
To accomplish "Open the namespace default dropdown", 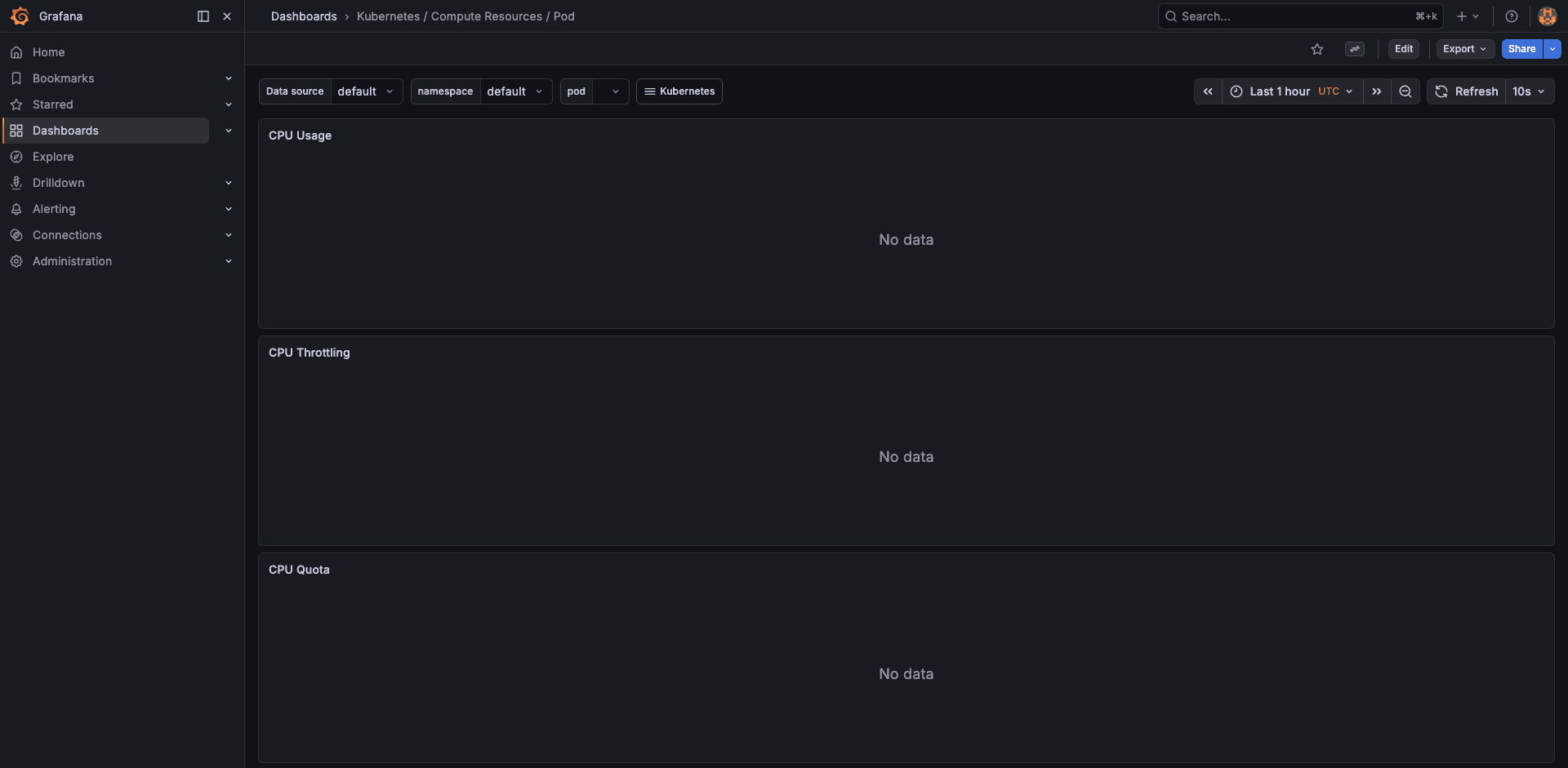I will click(515, 91).
